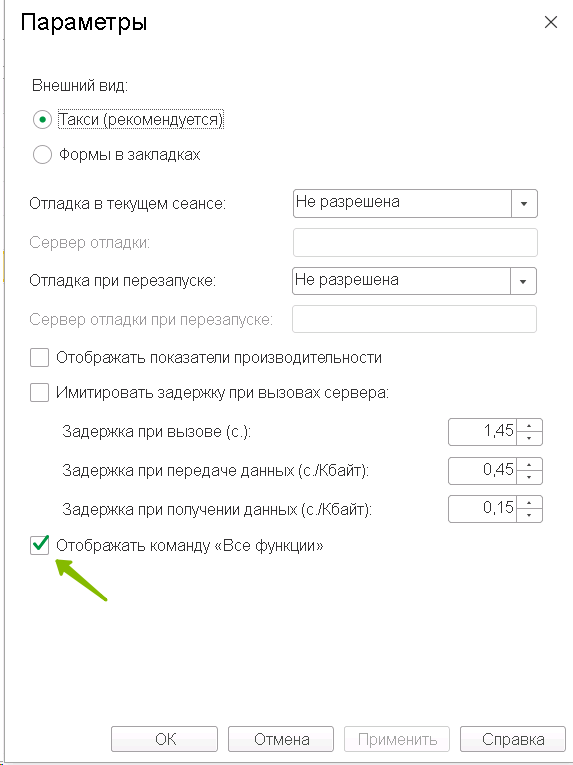Decrease Задержка при передаче данных with down arrow
The height and width of the screenshot is (765, 573).
(x=529, y=477)
